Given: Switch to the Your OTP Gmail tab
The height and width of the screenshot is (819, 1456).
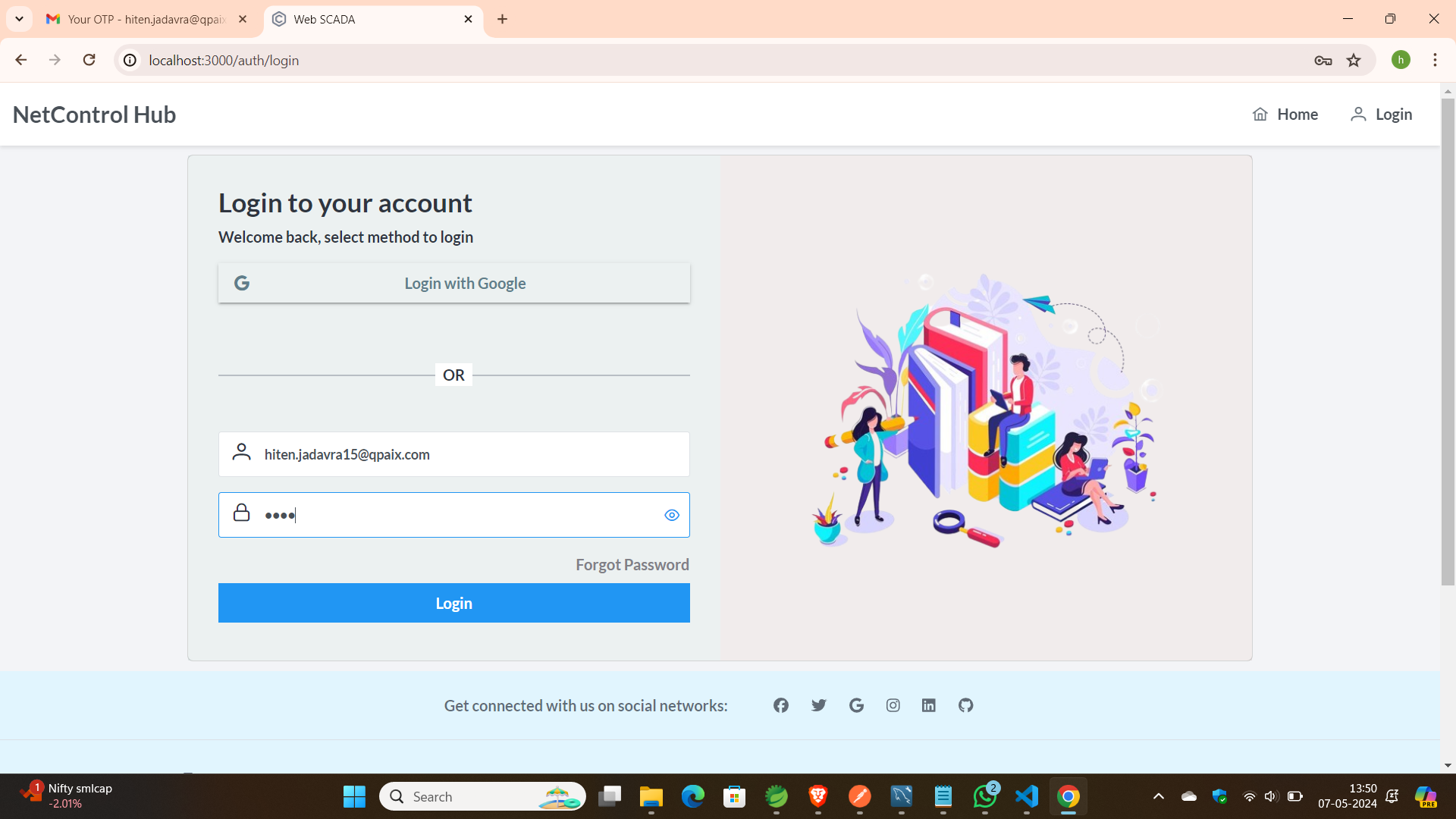Looking at the screenshot, I should click(146, 19).
